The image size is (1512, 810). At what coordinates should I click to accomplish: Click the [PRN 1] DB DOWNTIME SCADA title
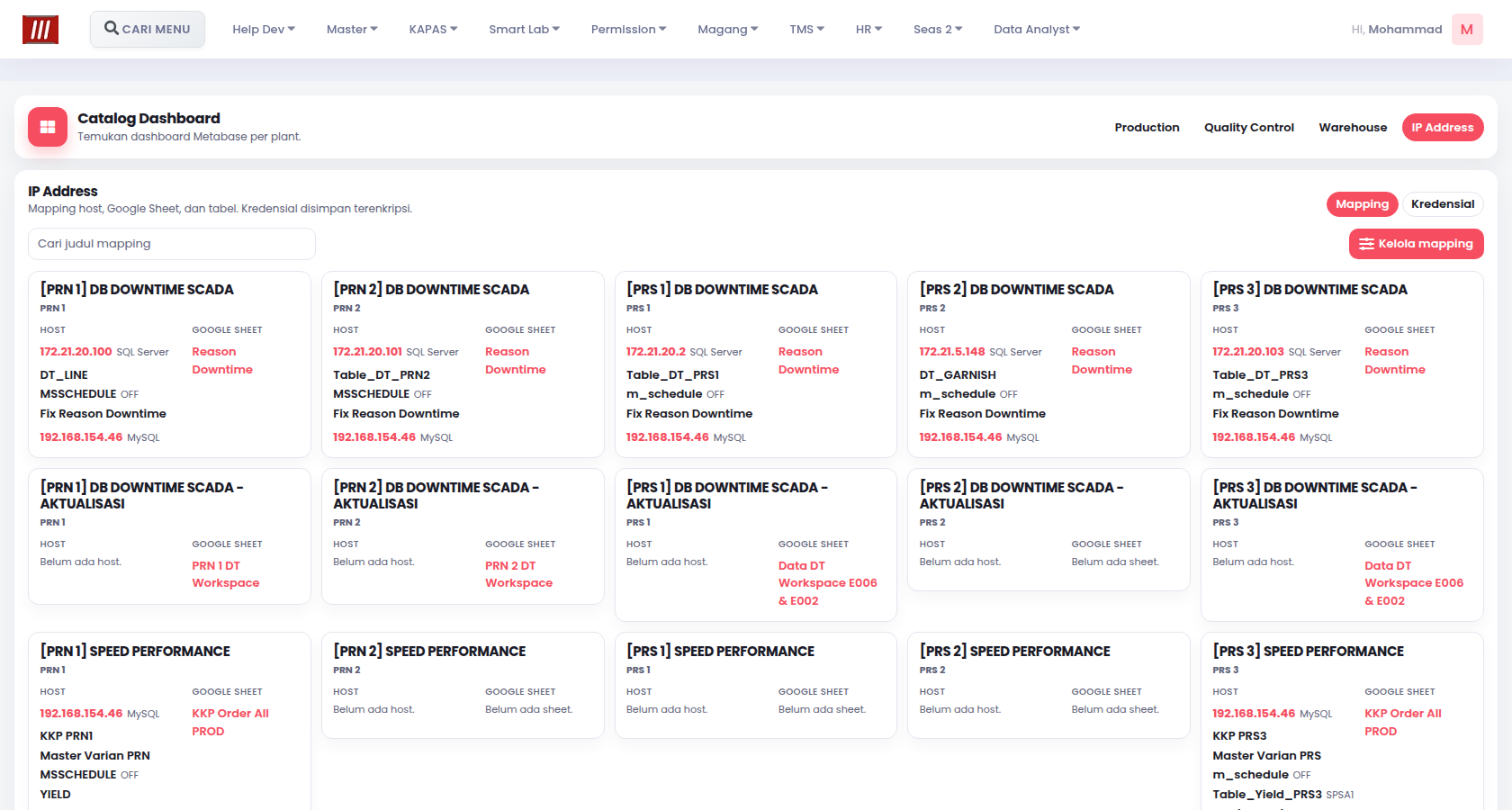[137, 290]
